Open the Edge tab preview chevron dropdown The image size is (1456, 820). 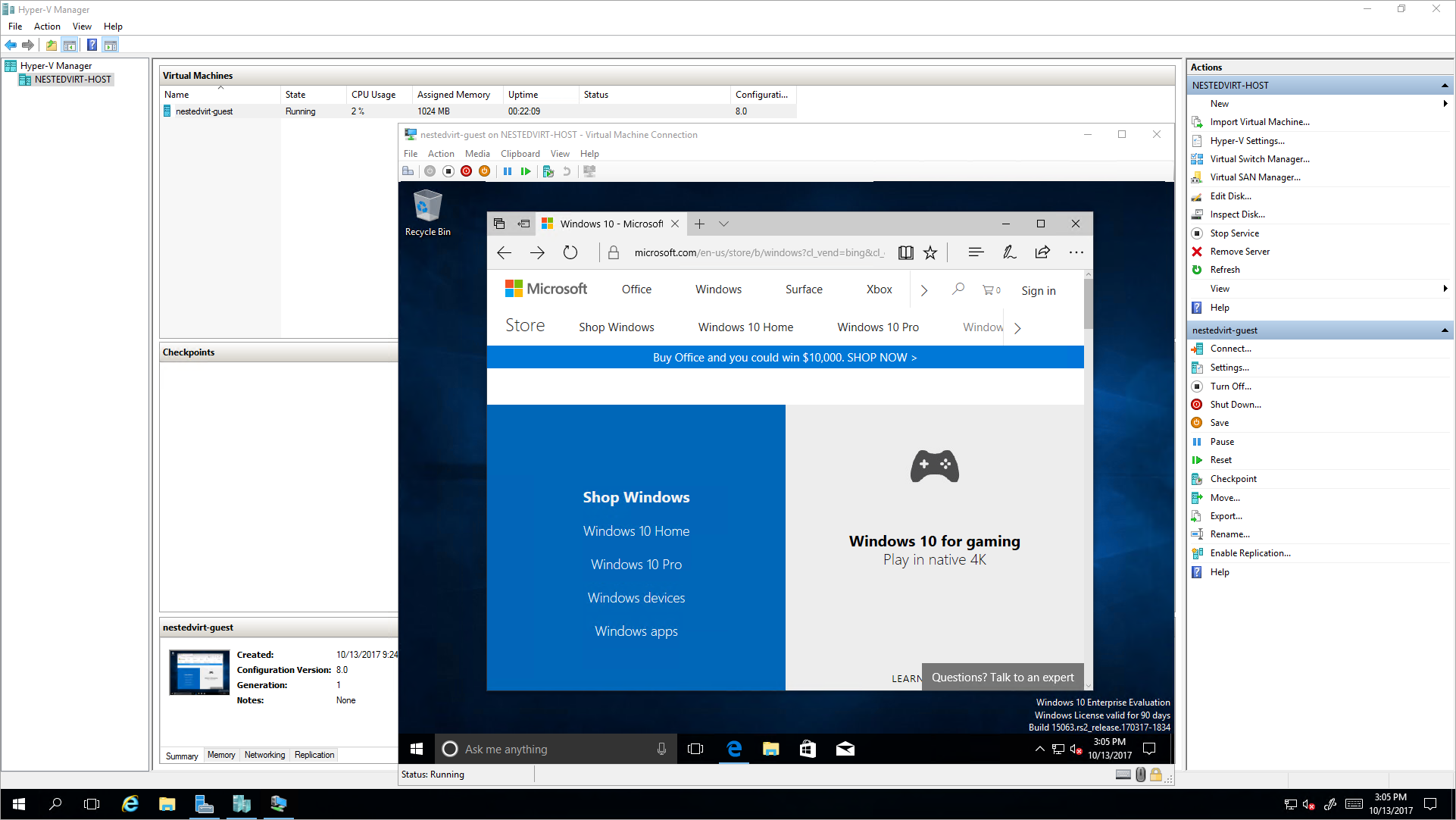(x=723, y=224)
